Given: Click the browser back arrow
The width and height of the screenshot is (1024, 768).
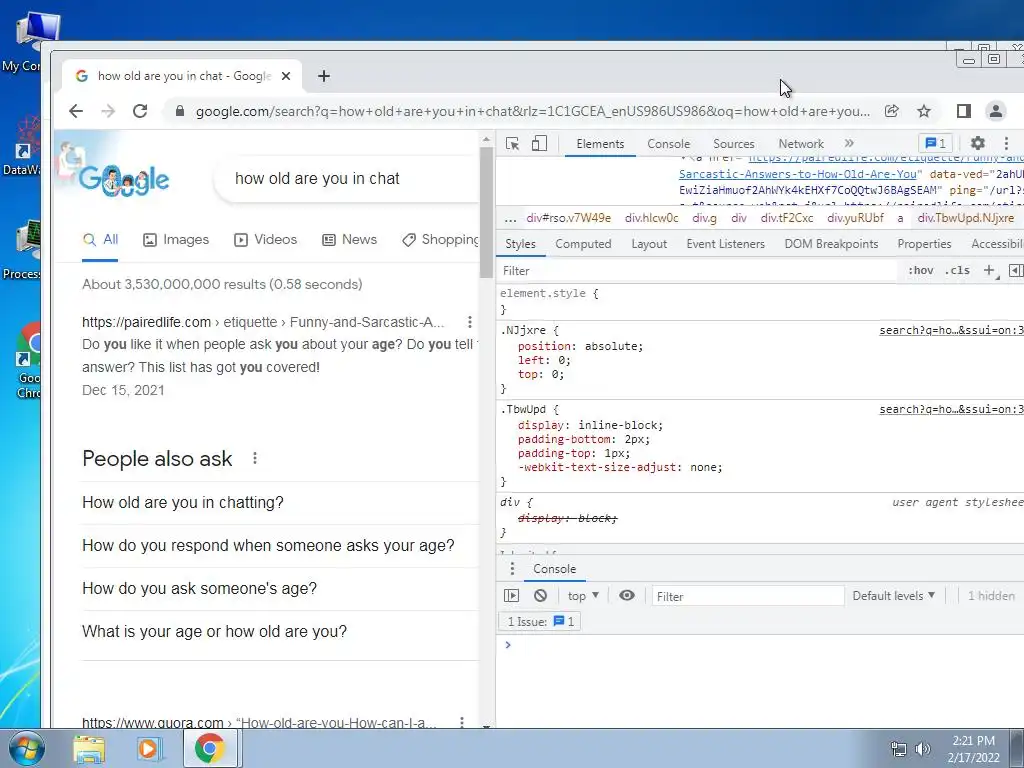Looking at the screenshot, I should [x=76, y=111].
